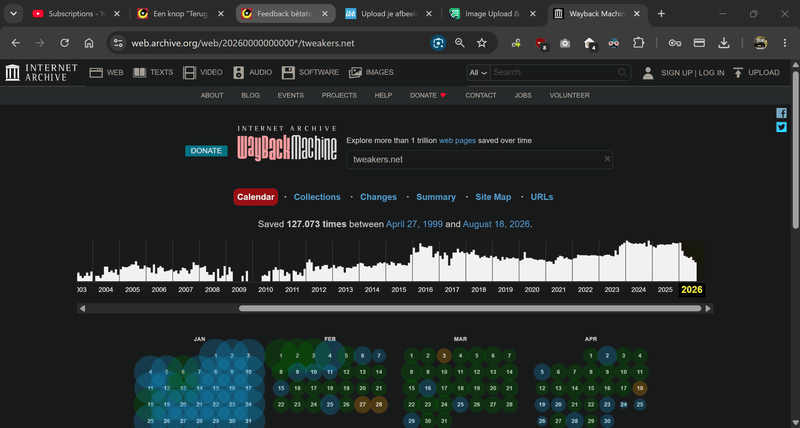Screen dimensions: 800x428
Task: Open the Video section
Action: pos(203,72)
